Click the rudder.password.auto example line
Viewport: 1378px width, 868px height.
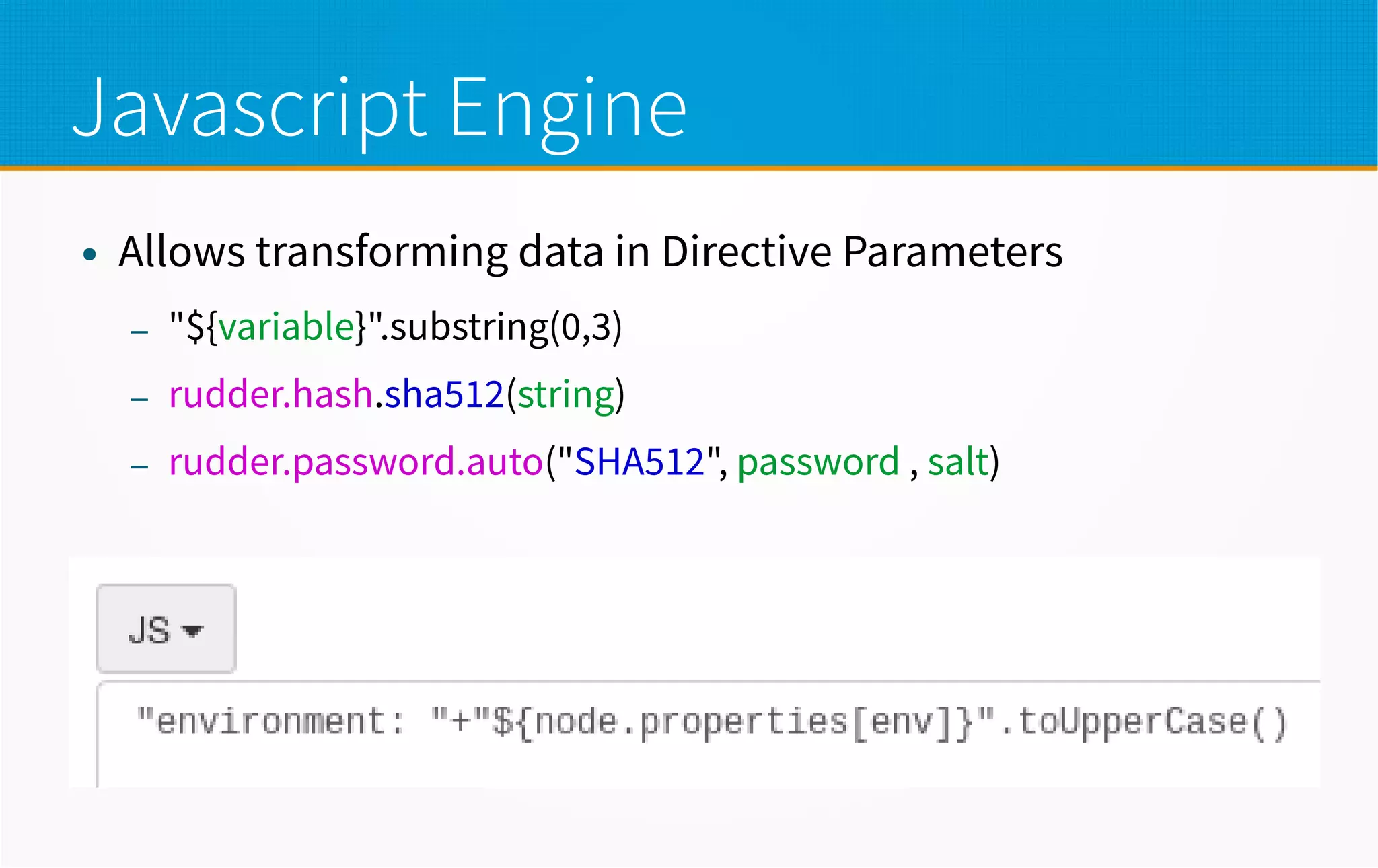point(584,462)
